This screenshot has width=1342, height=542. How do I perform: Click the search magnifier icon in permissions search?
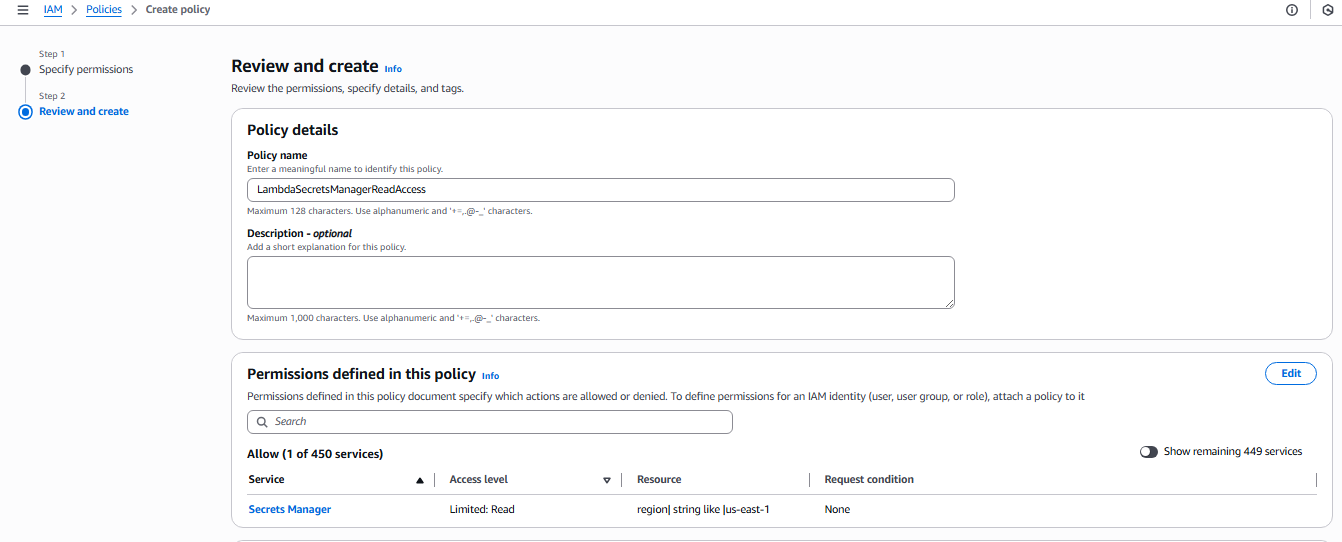pyautogui.click(x=262, y=422)
